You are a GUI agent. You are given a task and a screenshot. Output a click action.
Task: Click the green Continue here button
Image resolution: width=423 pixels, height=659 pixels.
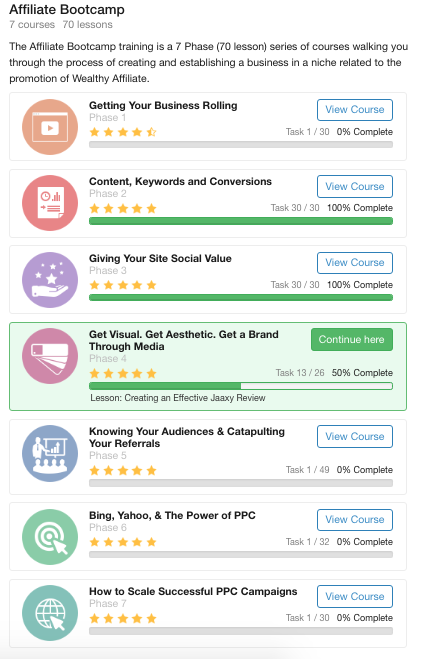pos(352,340)
